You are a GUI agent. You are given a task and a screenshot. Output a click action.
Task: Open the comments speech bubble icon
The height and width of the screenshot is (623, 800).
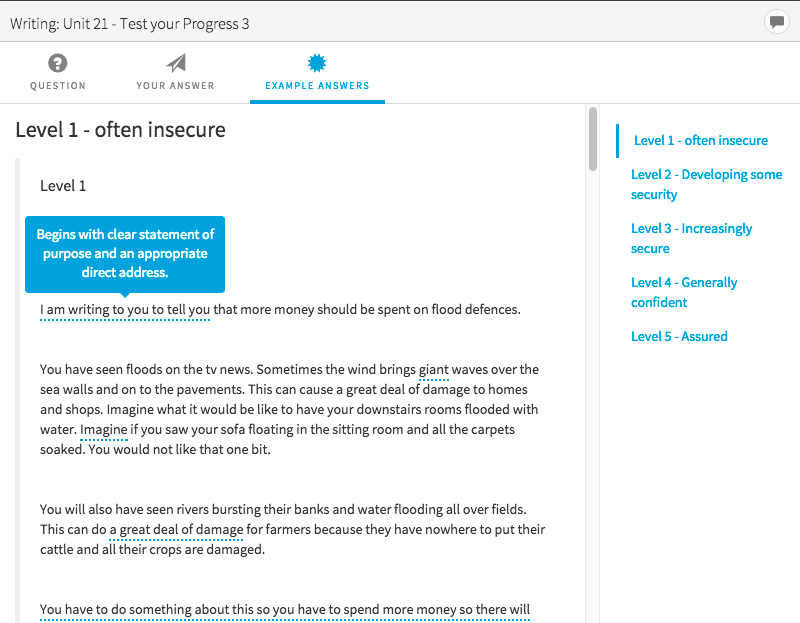click(x=777, y=22)
